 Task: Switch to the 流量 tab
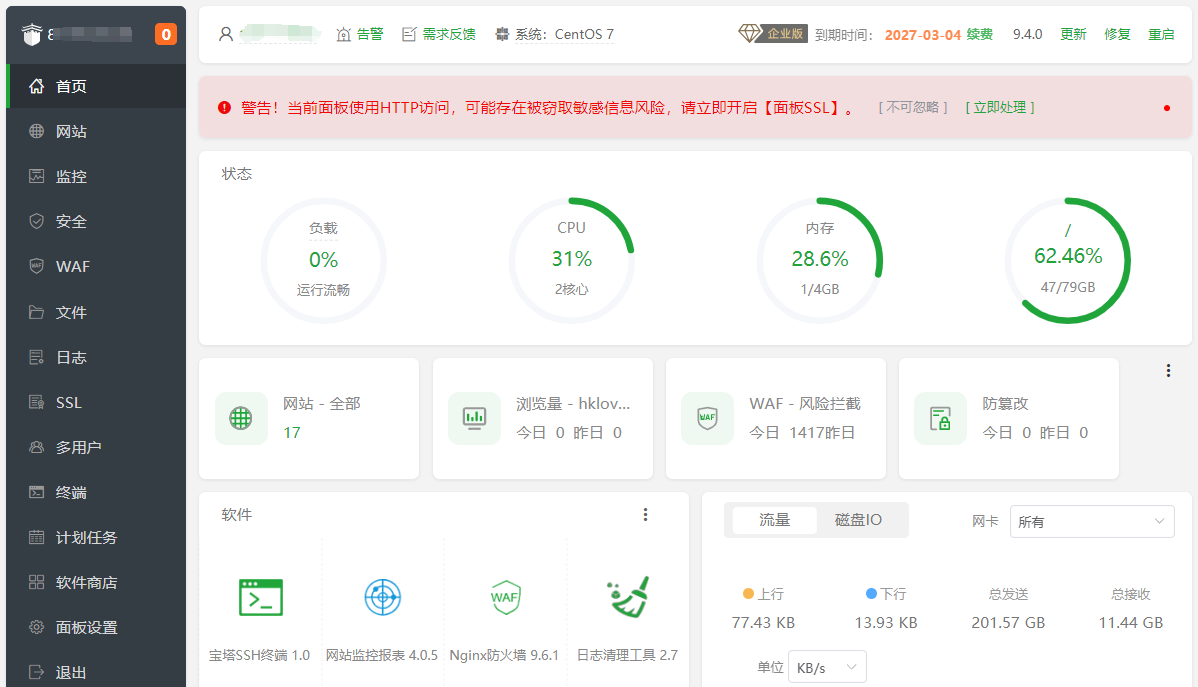coord(774,520)
